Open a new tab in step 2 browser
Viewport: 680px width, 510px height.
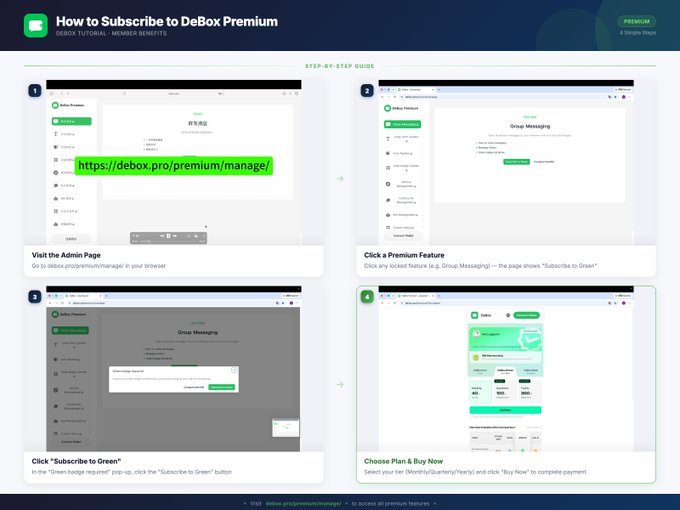(x=439, y=90)
